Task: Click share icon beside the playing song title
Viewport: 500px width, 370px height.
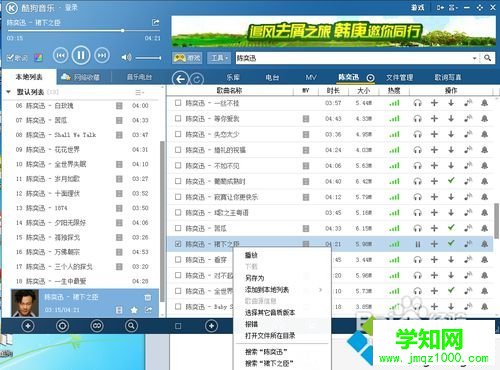Action: click(155, 22)
